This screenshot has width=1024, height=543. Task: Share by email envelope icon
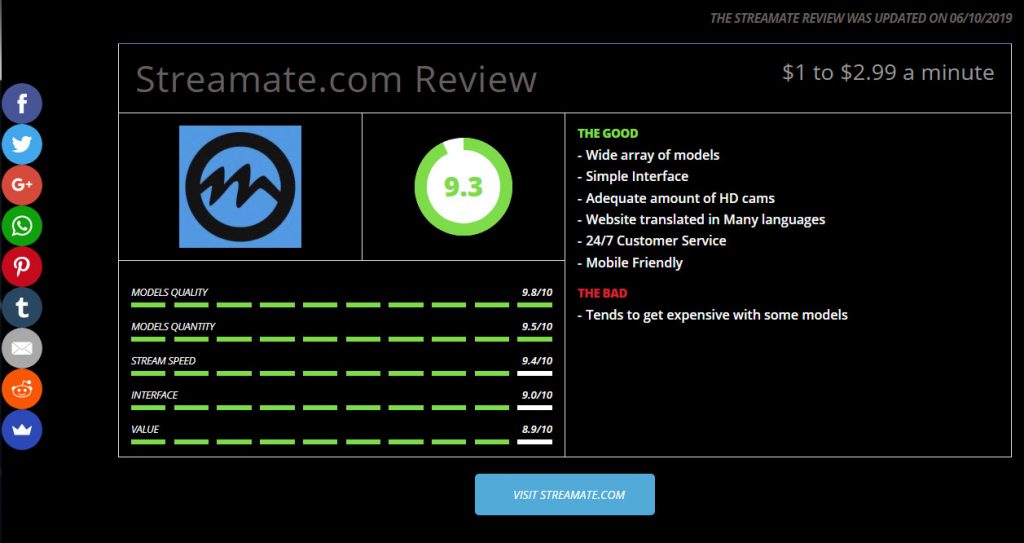click(21, 348)
